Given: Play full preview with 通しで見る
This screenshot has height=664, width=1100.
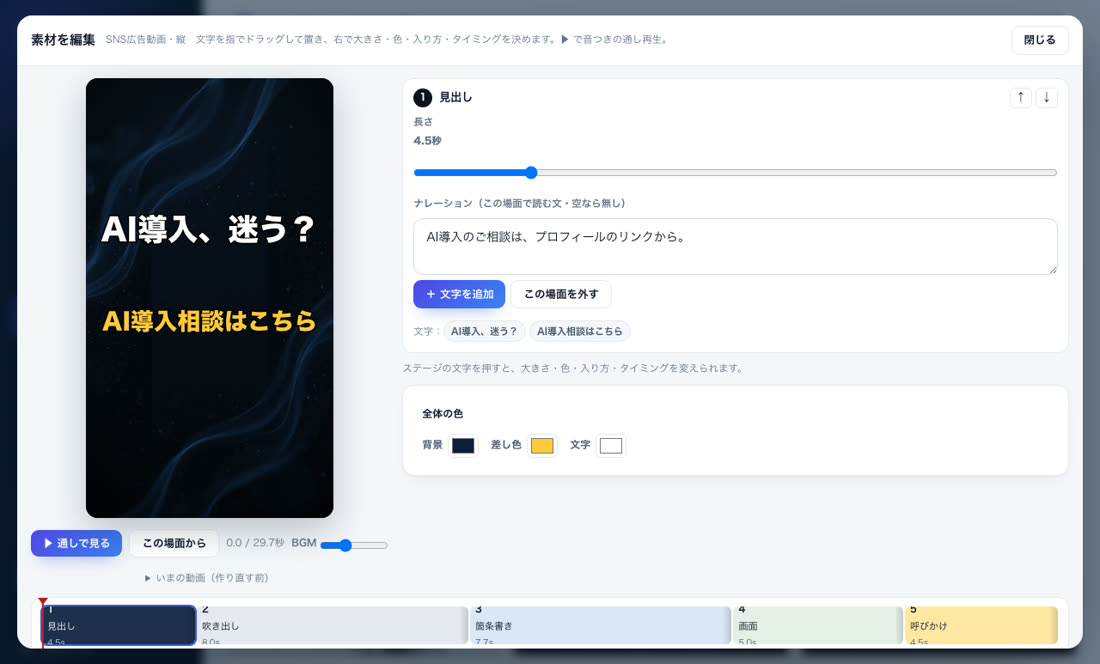Looking at the screenshot, I should point(76,543).
